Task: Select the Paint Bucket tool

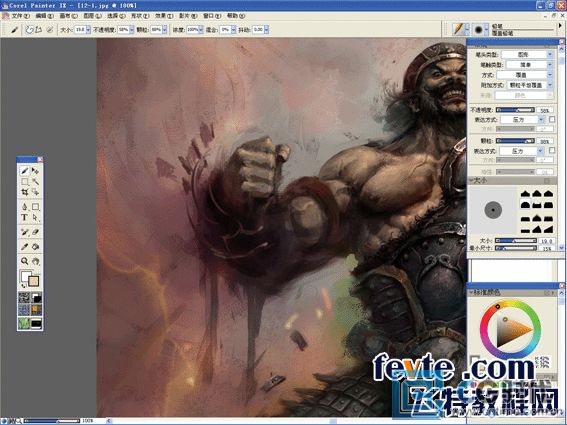Action: [x=35, y=247]
